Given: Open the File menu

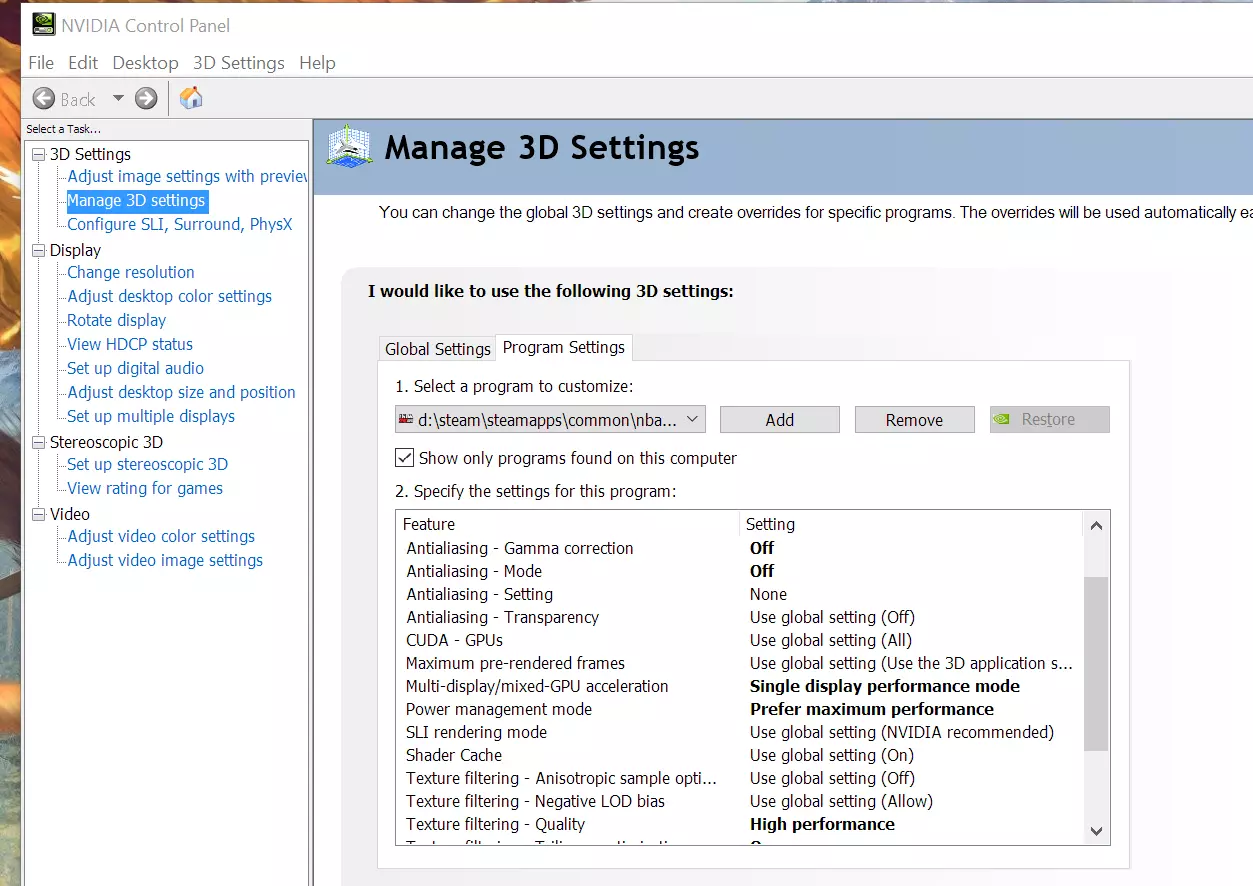Looking at the screenshot, I should [41, 63].
